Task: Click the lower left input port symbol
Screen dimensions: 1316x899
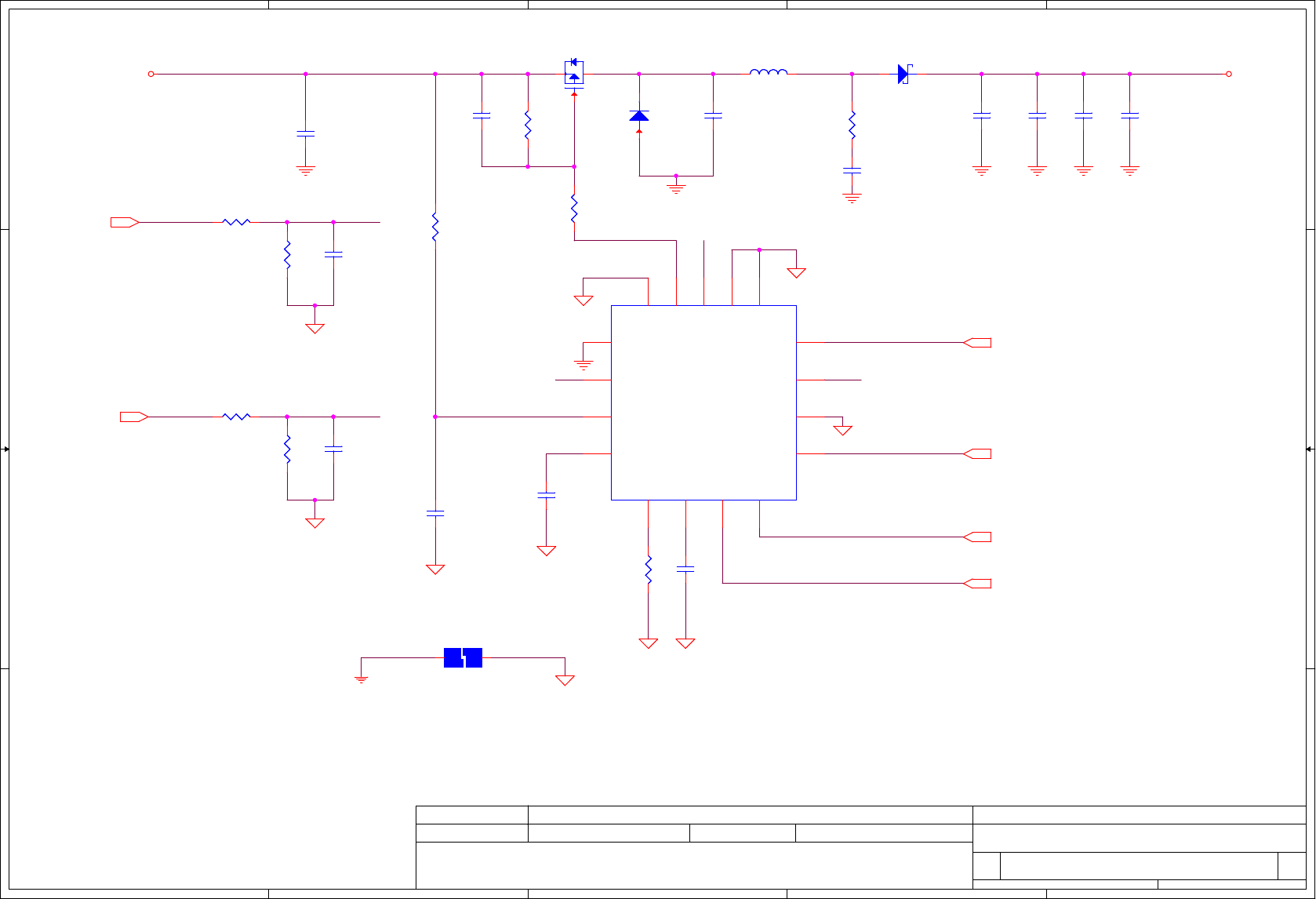Action: click(134, 417)
